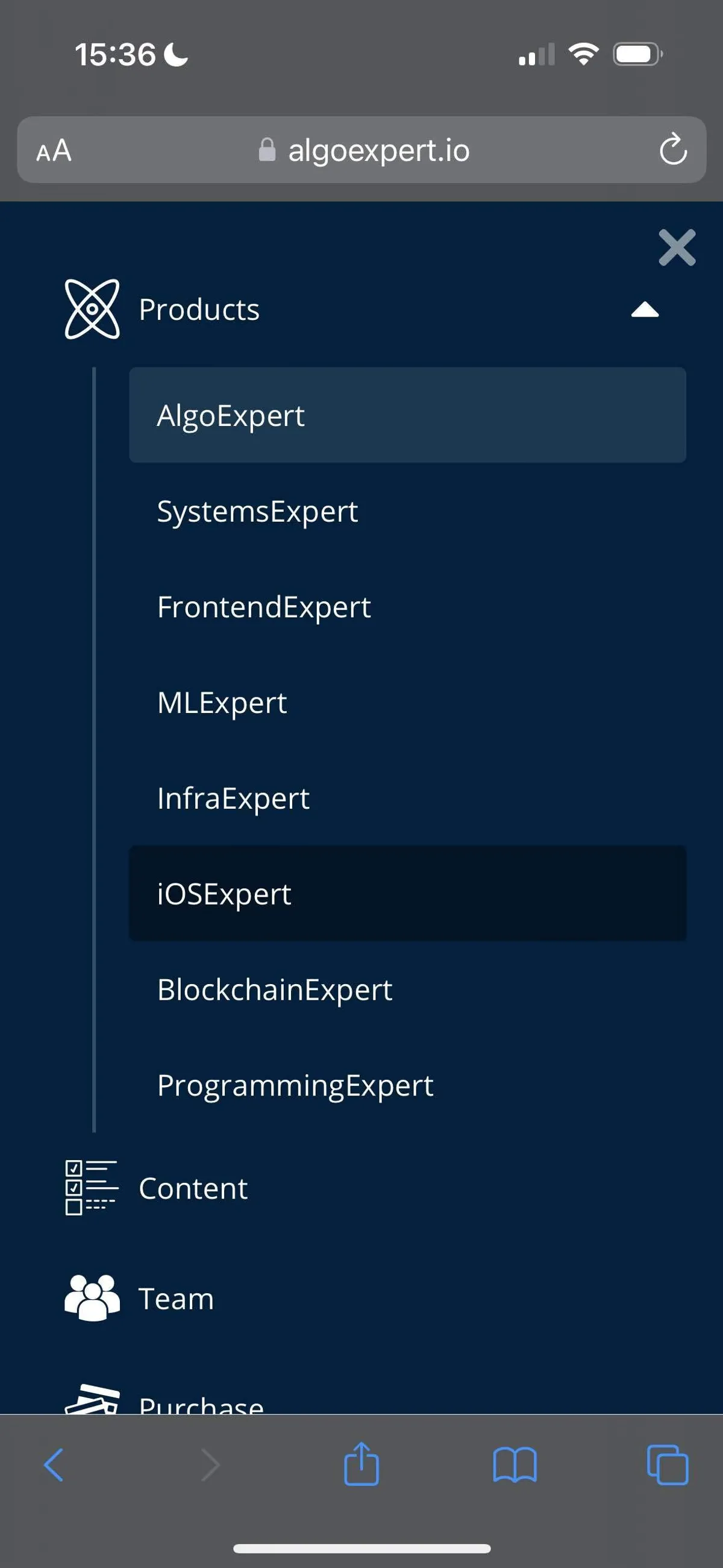This screenshot has height=1568, width=723.
Task: Tap the Team people icon
Action: (92, 1298)
